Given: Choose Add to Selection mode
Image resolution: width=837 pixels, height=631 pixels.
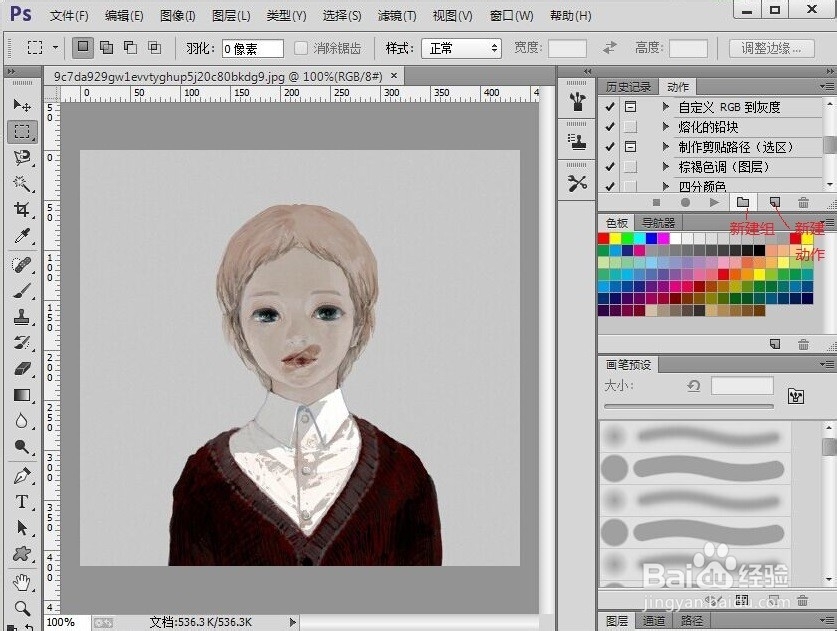Looking at the screenshot, I should coord(107,48).
